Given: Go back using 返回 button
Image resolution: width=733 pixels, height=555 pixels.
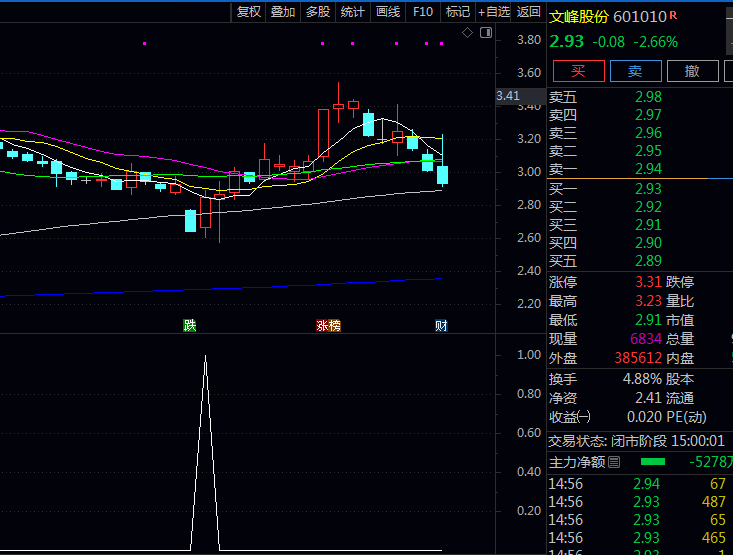Looking at the screenshot, I should [x=529, y=12].
